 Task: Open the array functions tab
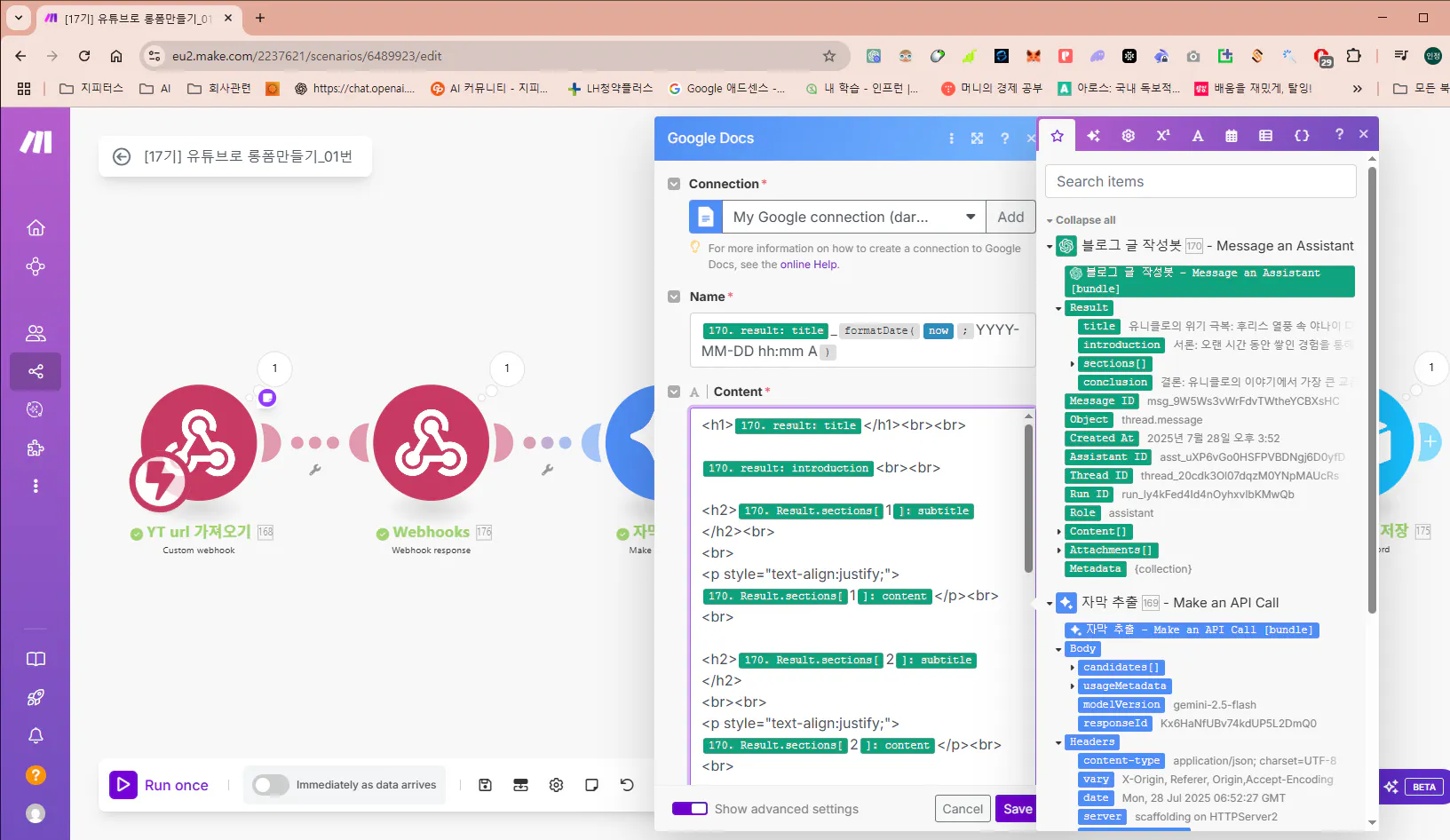tap(1265, 136)
